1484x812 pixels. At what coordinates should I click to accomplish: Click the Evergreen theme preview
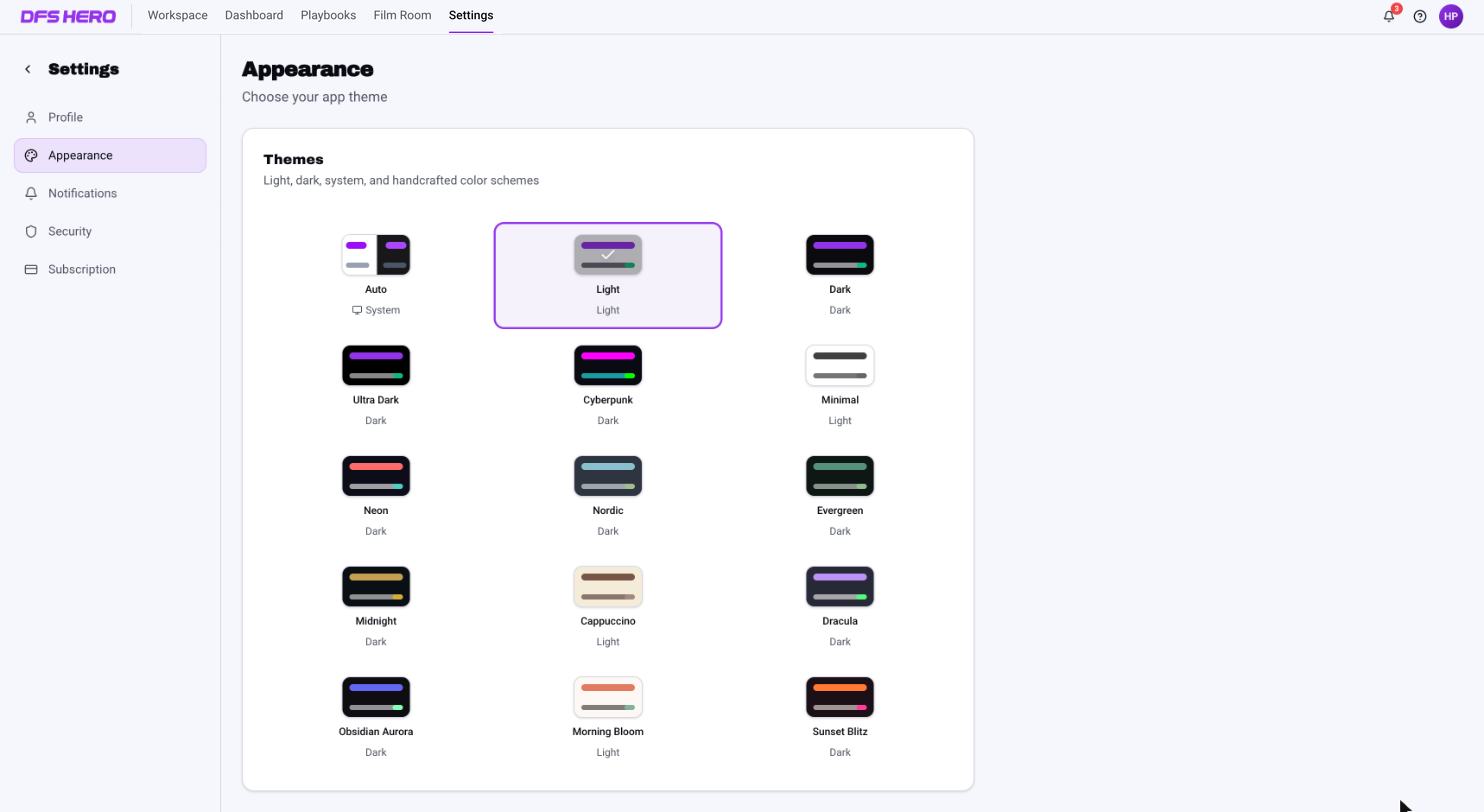840,476
